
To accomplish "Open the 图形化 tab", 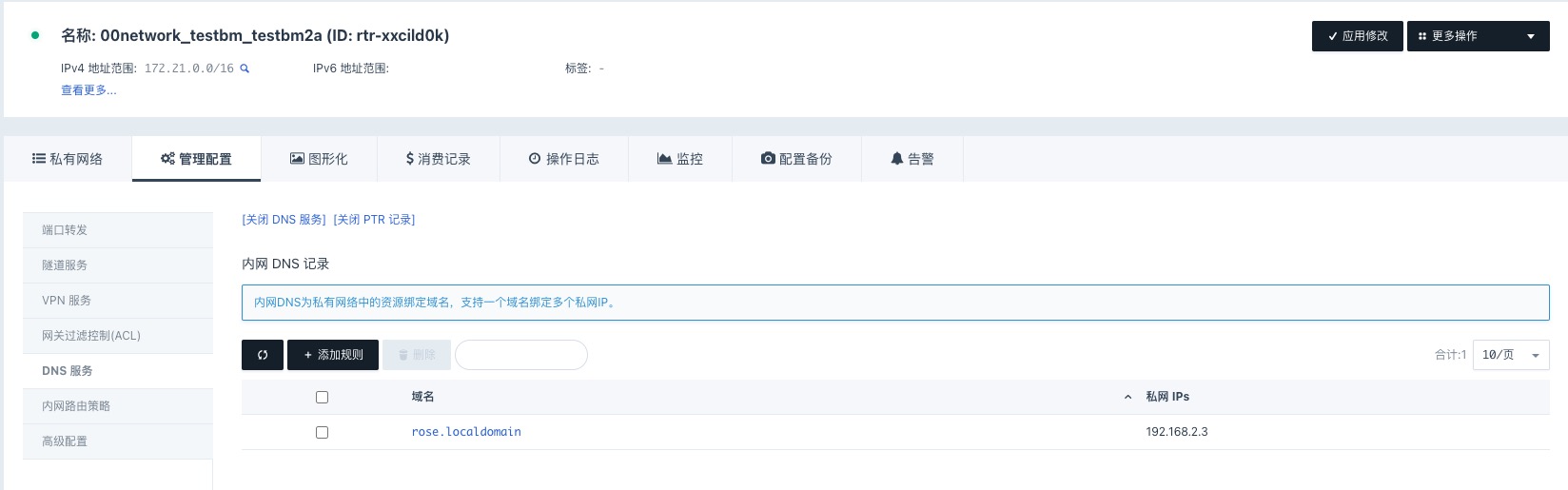I will point(319,159).
